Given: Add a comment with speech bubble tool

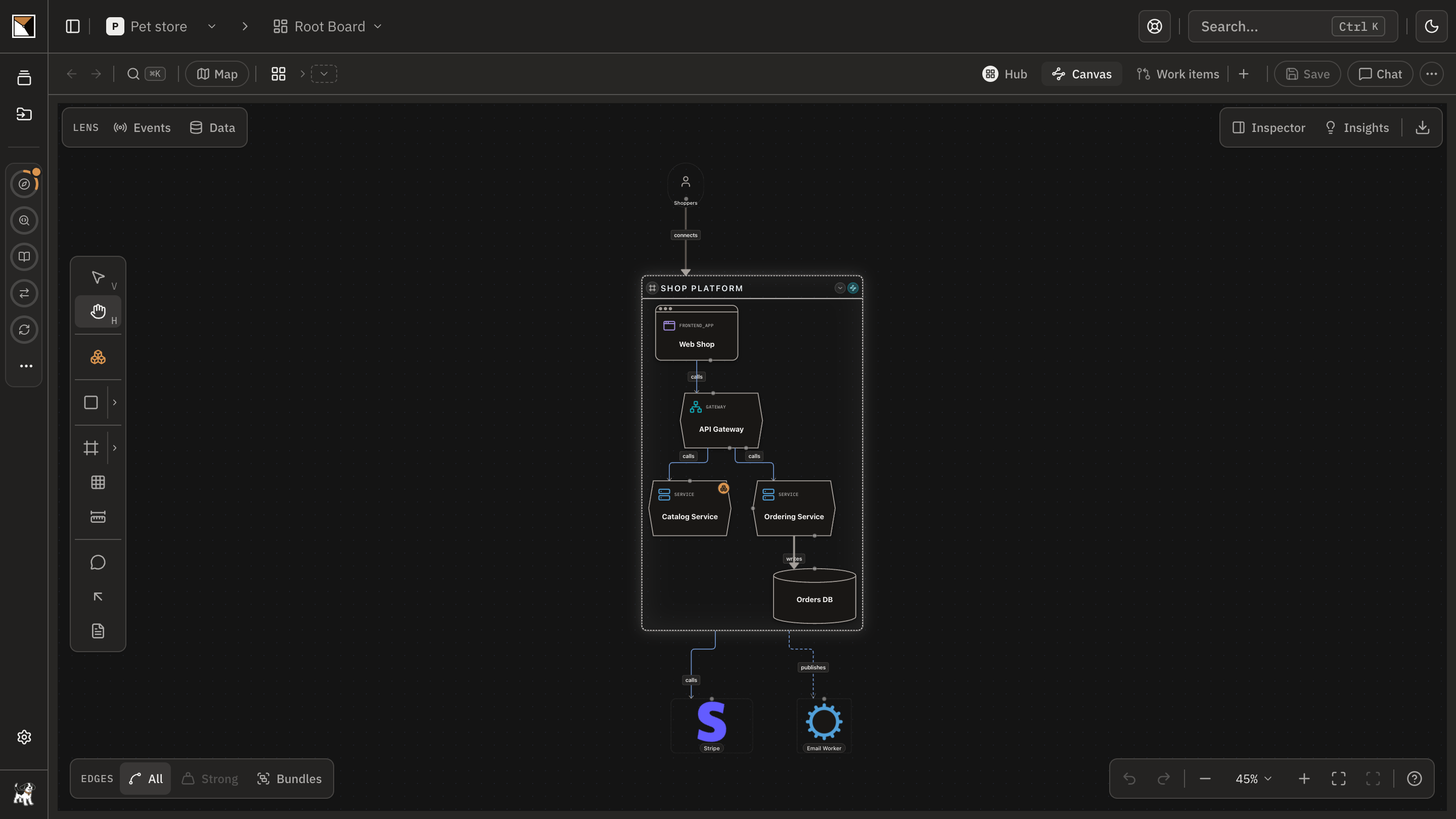Looking at the screenshot, I should tap(98, 562).
